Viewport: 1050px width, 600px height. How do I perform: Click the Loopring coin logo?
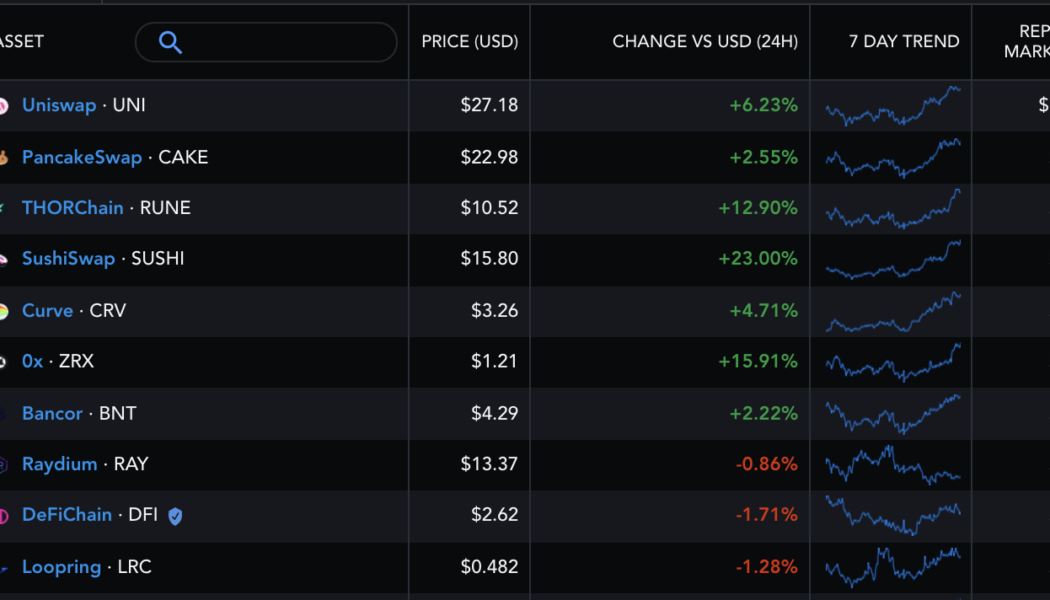[x=5, y=567]
